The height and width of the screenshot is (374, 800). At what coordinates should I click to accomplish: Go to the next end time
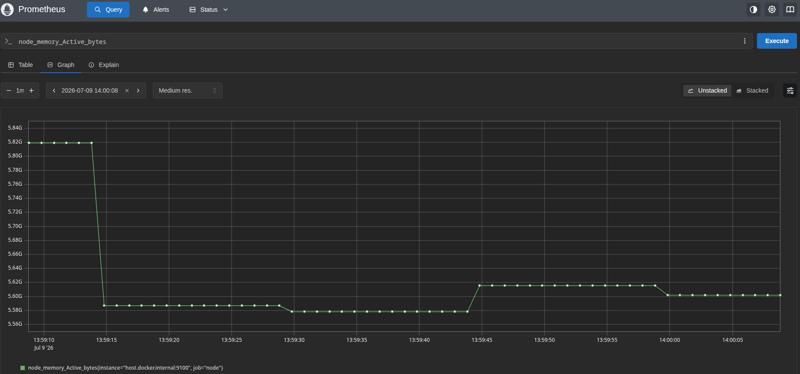[138, 90]
